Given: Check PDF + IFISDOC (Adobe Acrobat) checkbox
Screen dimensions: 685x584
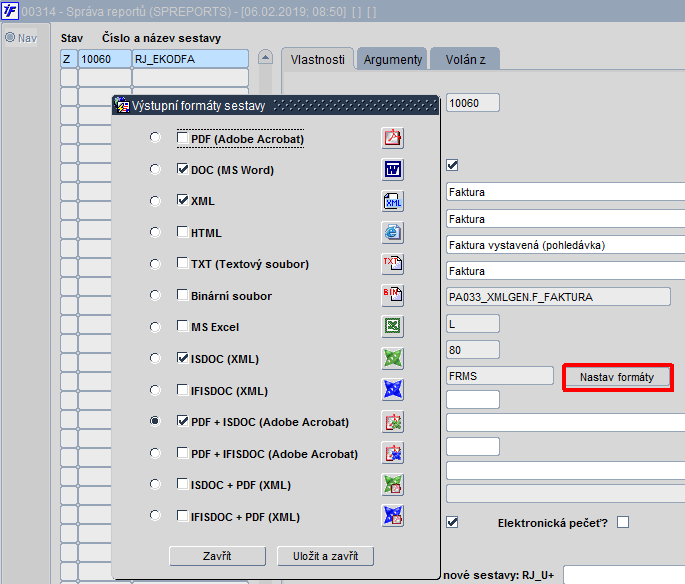Looking at the screenshot, I should click(182, 453).
